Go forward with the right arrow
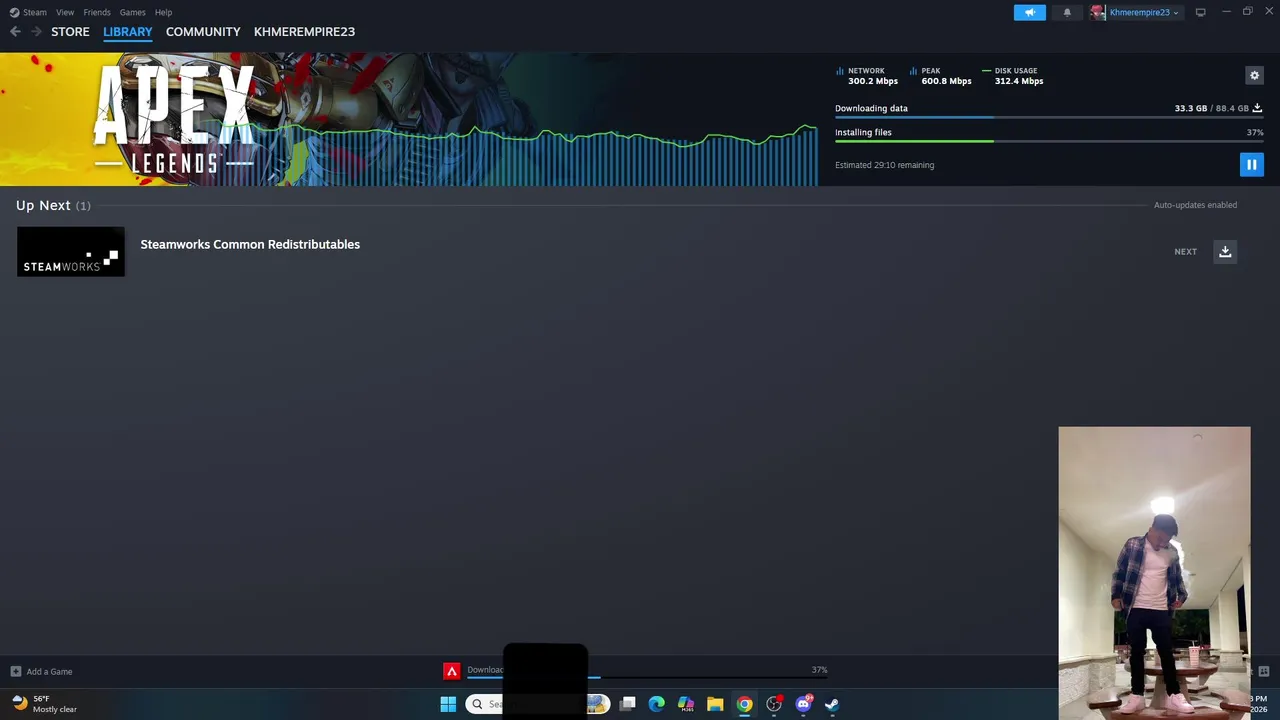The height and width of the screenshot is (720, 1280). tap(36, 32)
